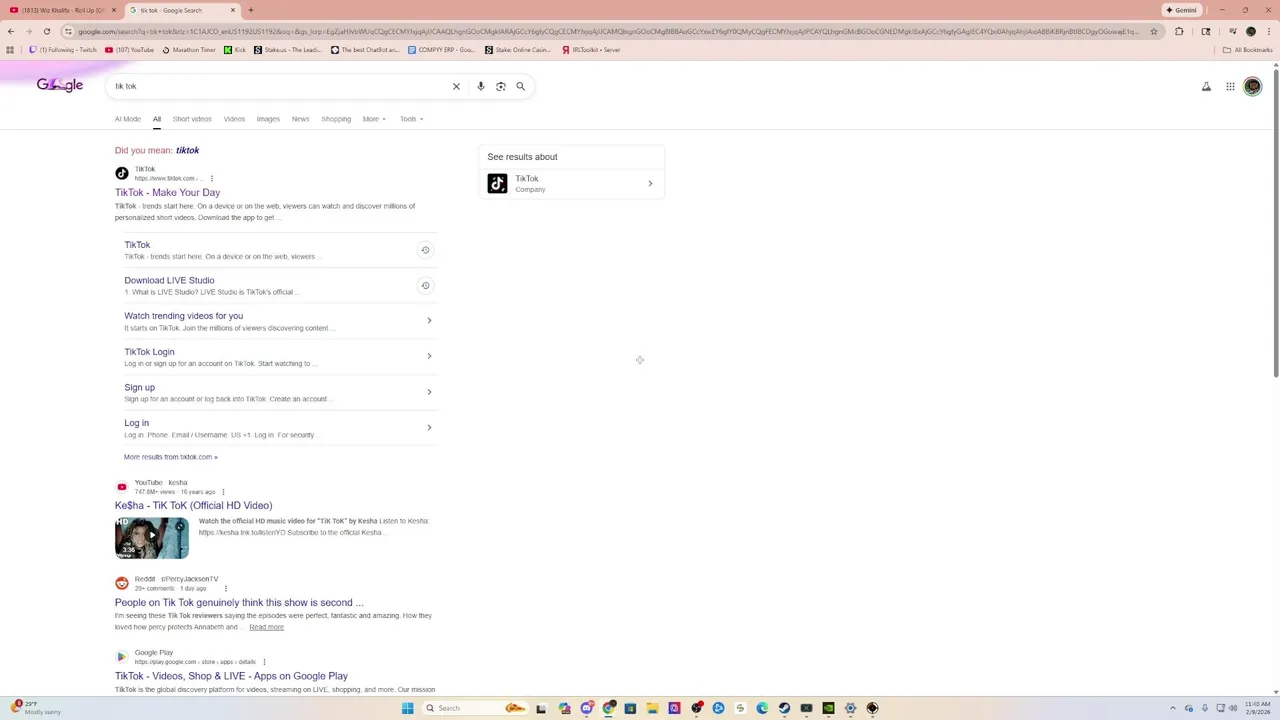1280x720 pixels.
Task: Open the Log in sitelink chevron
Action: click(429, 428)
